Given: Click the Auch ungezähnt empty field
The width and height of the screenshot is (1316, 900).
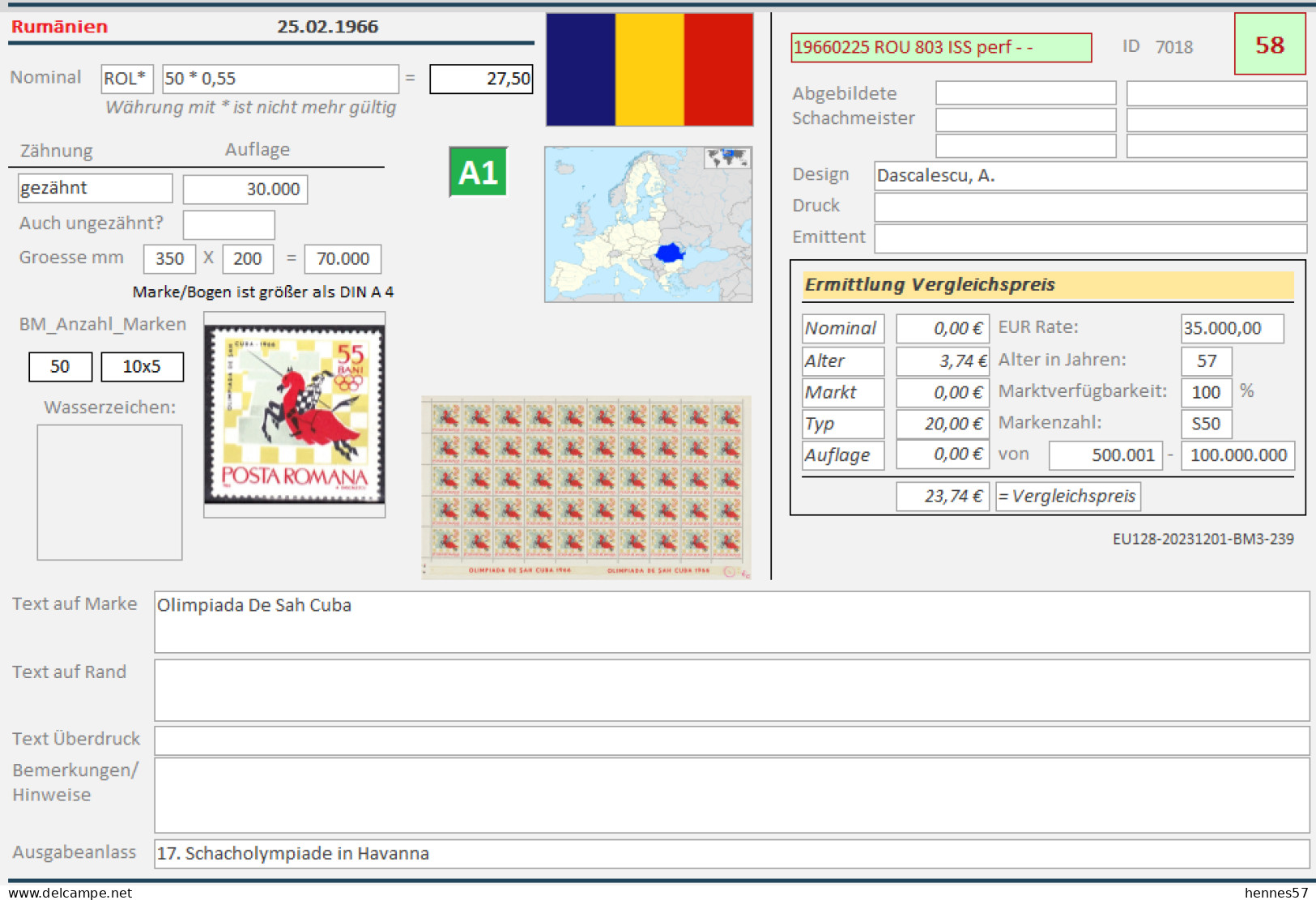Looking at the screenshot, I should [x=229, y=224].
